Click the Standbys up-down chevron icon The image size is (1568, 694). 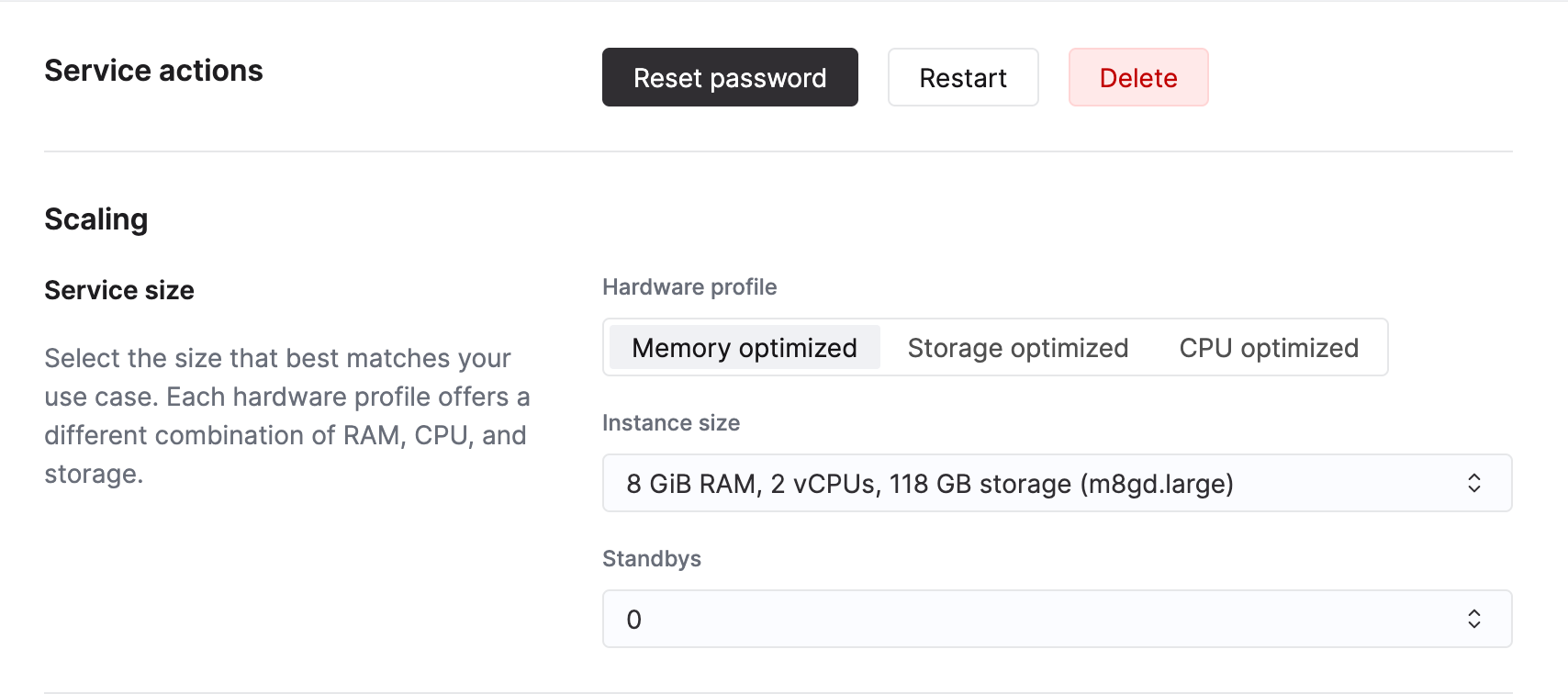(x=1474, y=620)
